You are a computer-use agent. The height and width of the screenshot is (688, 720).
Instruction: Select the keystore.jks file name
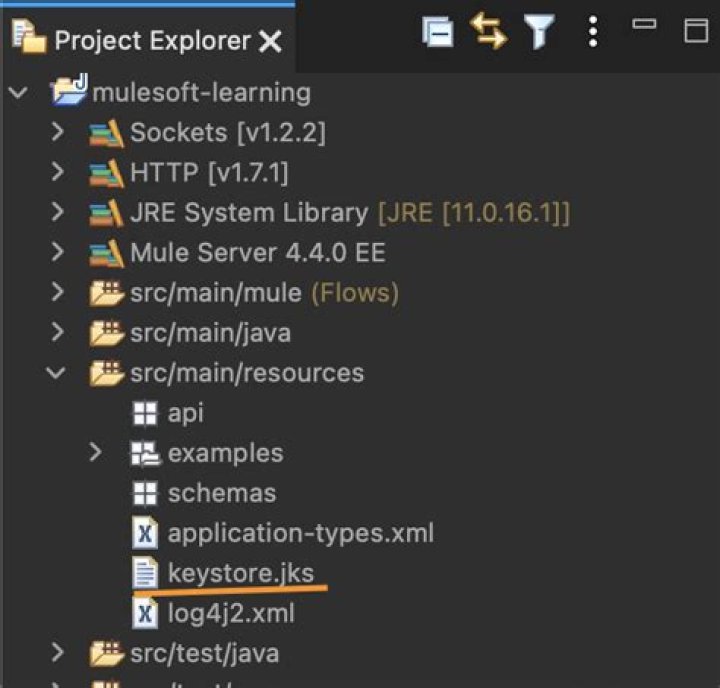[x=241, y=573]
